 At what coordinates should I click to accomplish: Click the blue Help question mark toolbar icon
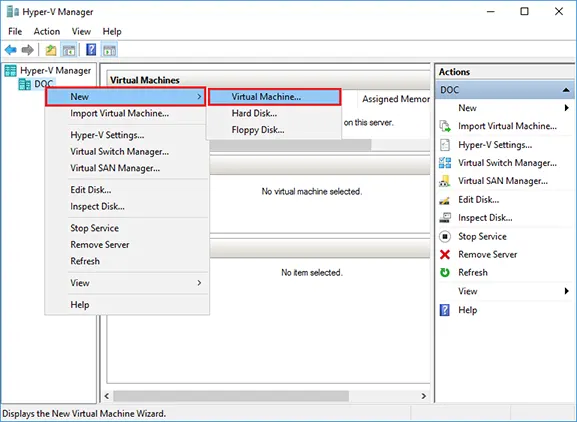point(91,50)
